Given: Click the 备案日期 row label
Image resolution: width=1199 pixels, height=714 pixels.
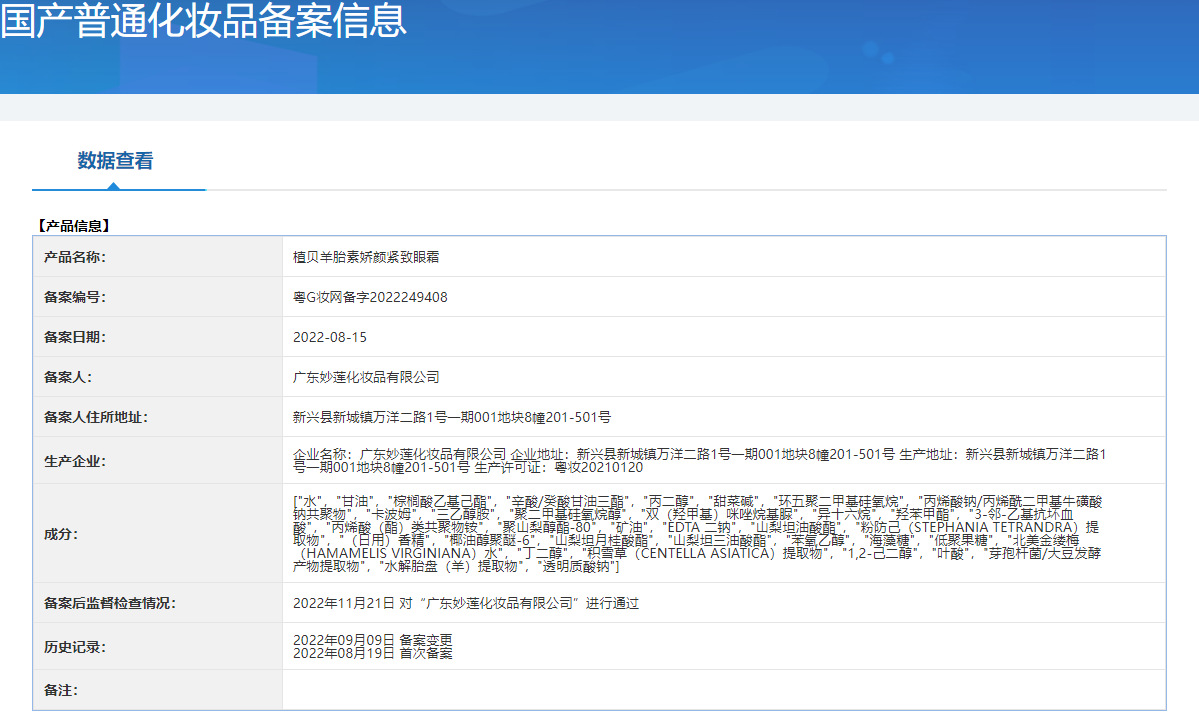Looking at the screenshot, I should (x=77, y=337).
